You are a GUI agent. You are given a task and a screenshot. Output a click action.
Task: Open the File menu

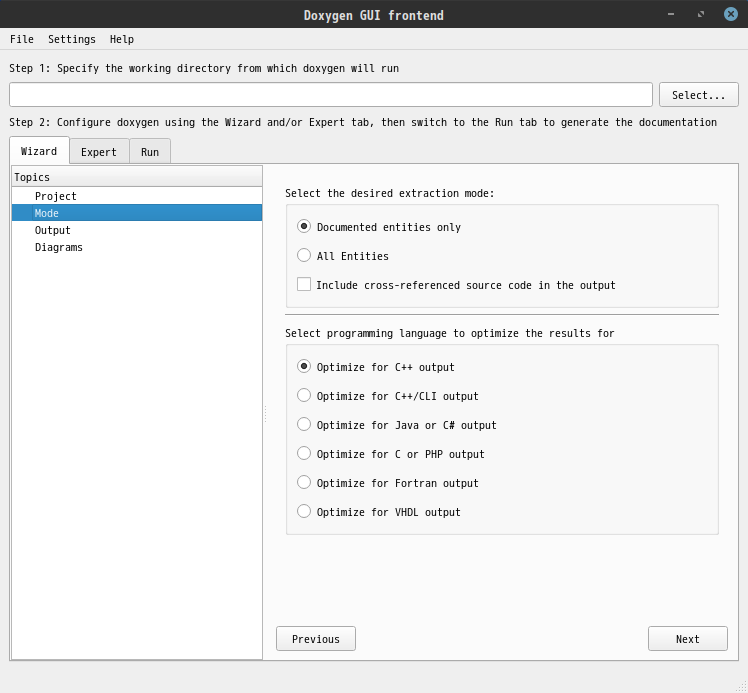click(21, 39)
